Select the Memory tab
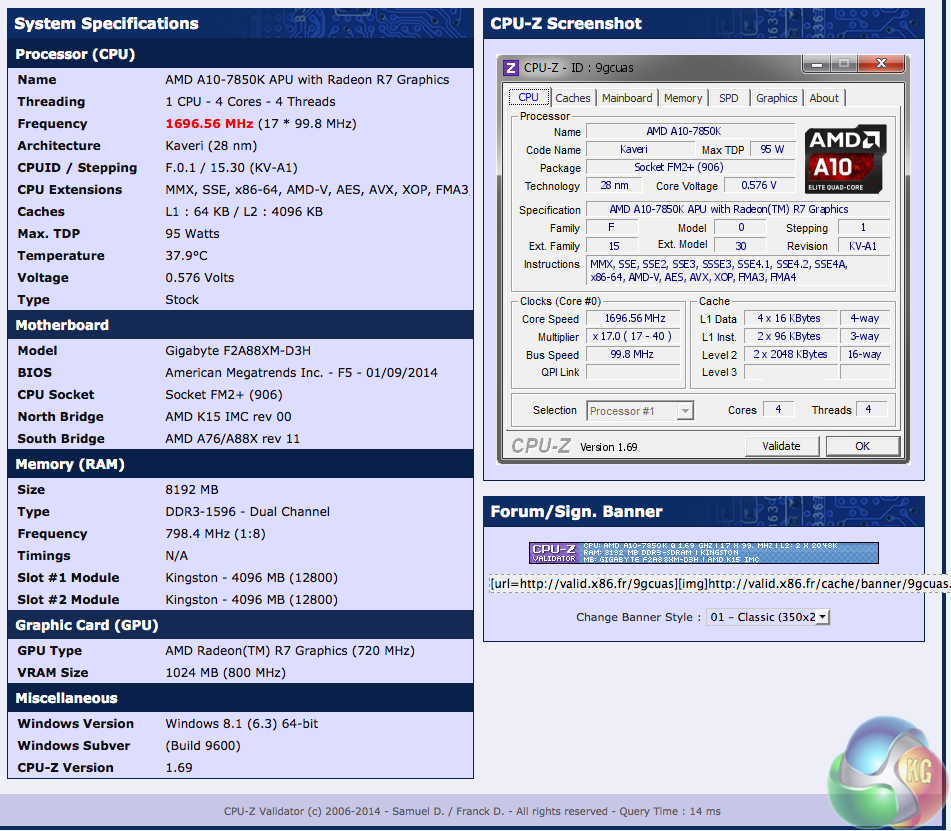 (683, 98)
